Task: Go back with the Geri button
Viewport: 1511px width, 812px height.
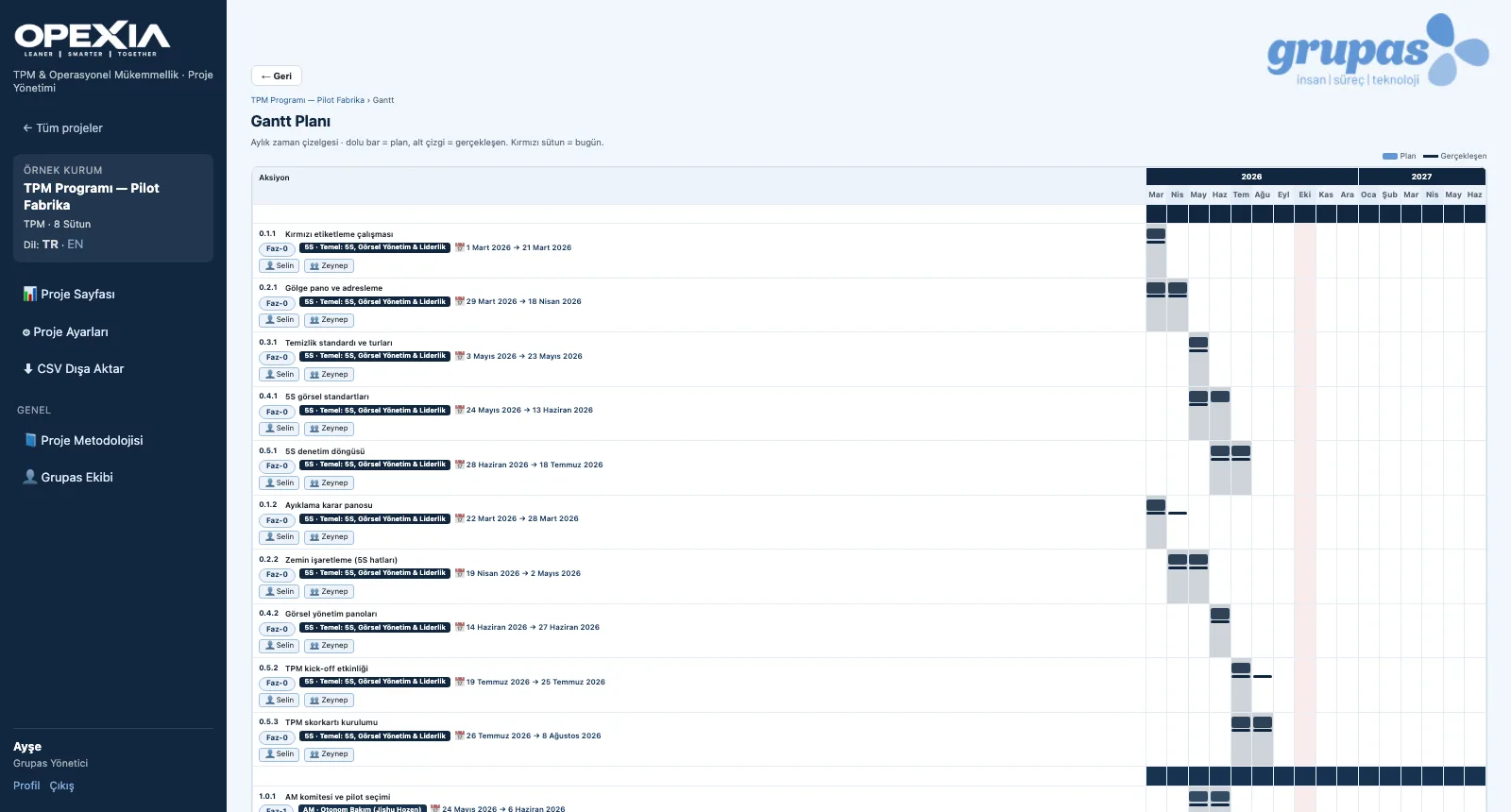Action: pyautogui.click(x=277, y=76)
